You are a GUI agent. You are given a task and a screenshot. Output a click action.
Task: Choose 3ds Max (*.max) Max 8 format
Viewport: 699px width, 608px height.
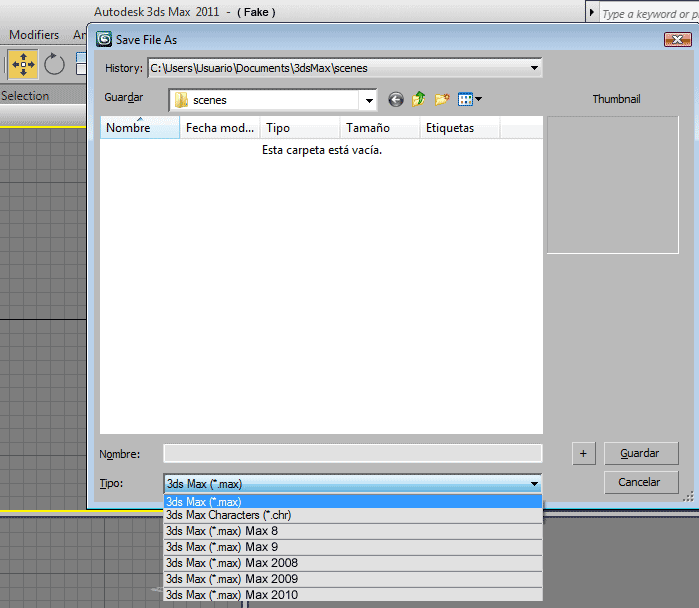pos(353,531)
